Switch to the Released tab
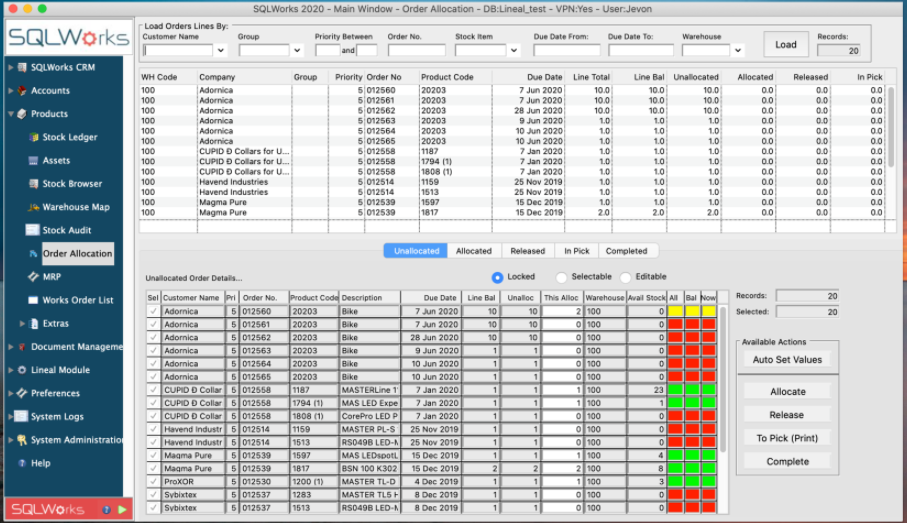The height and width of the screenshot is (523, 907). [528, 251]
